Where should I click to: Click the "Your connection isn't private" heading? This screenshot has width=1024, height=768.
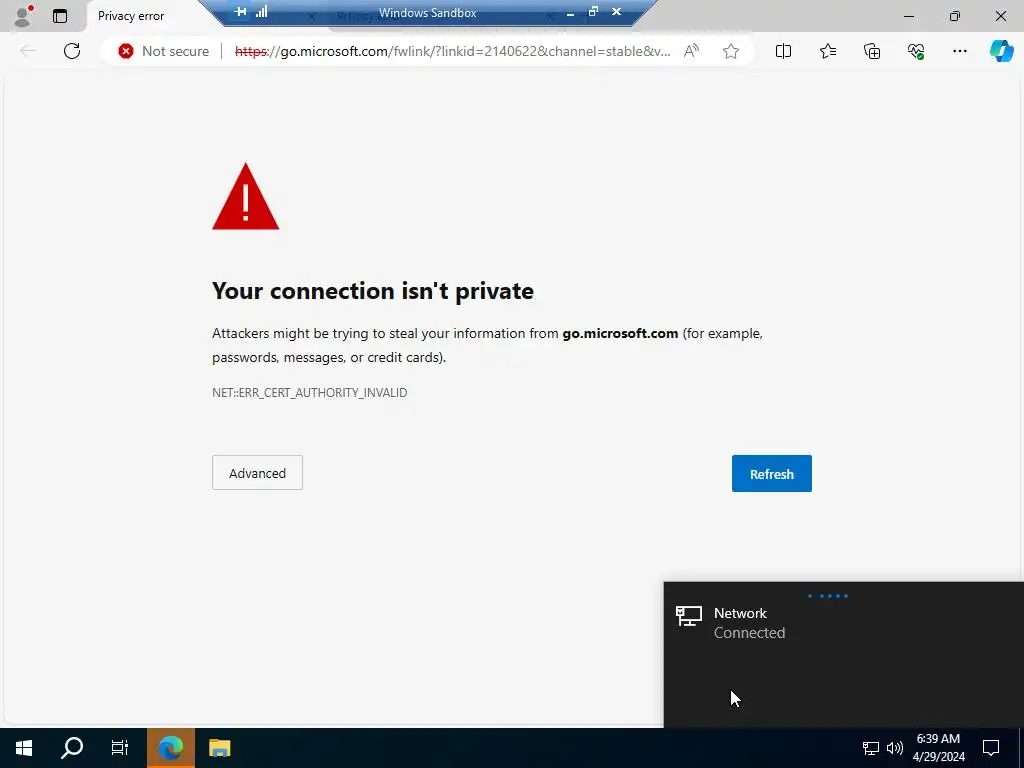pyautogui.click(x=373, y=291)
